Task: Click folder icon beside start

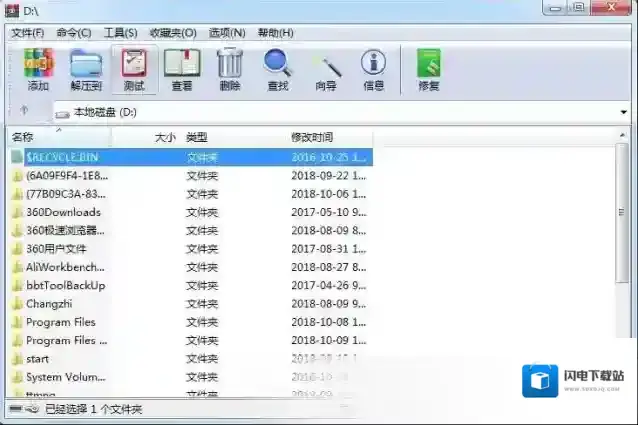Action: tap(17, 359)
